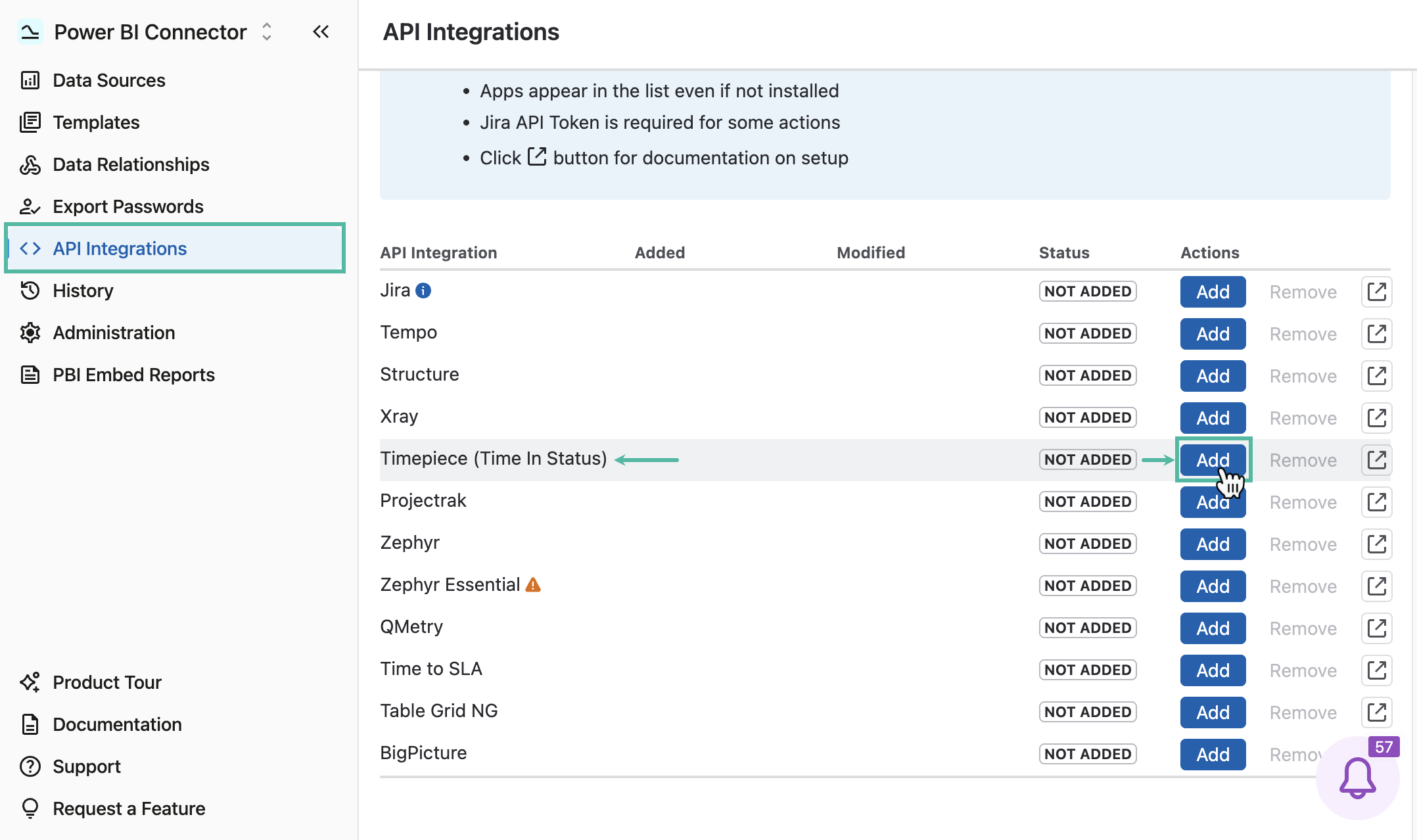
Task: Open Zephyr Essential setup documentation icon
Action: pos(1376,586)
